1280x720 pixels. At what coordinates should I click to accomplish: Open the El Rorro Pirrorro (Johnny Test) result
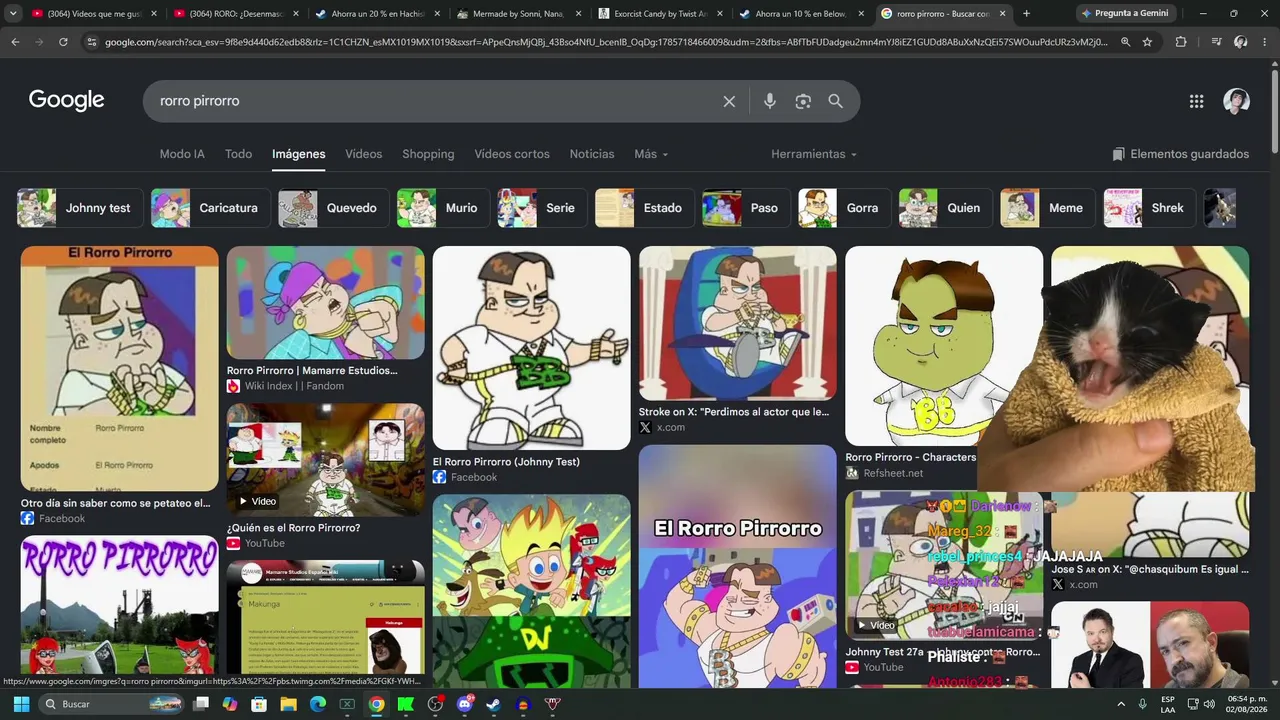[506, 462]
